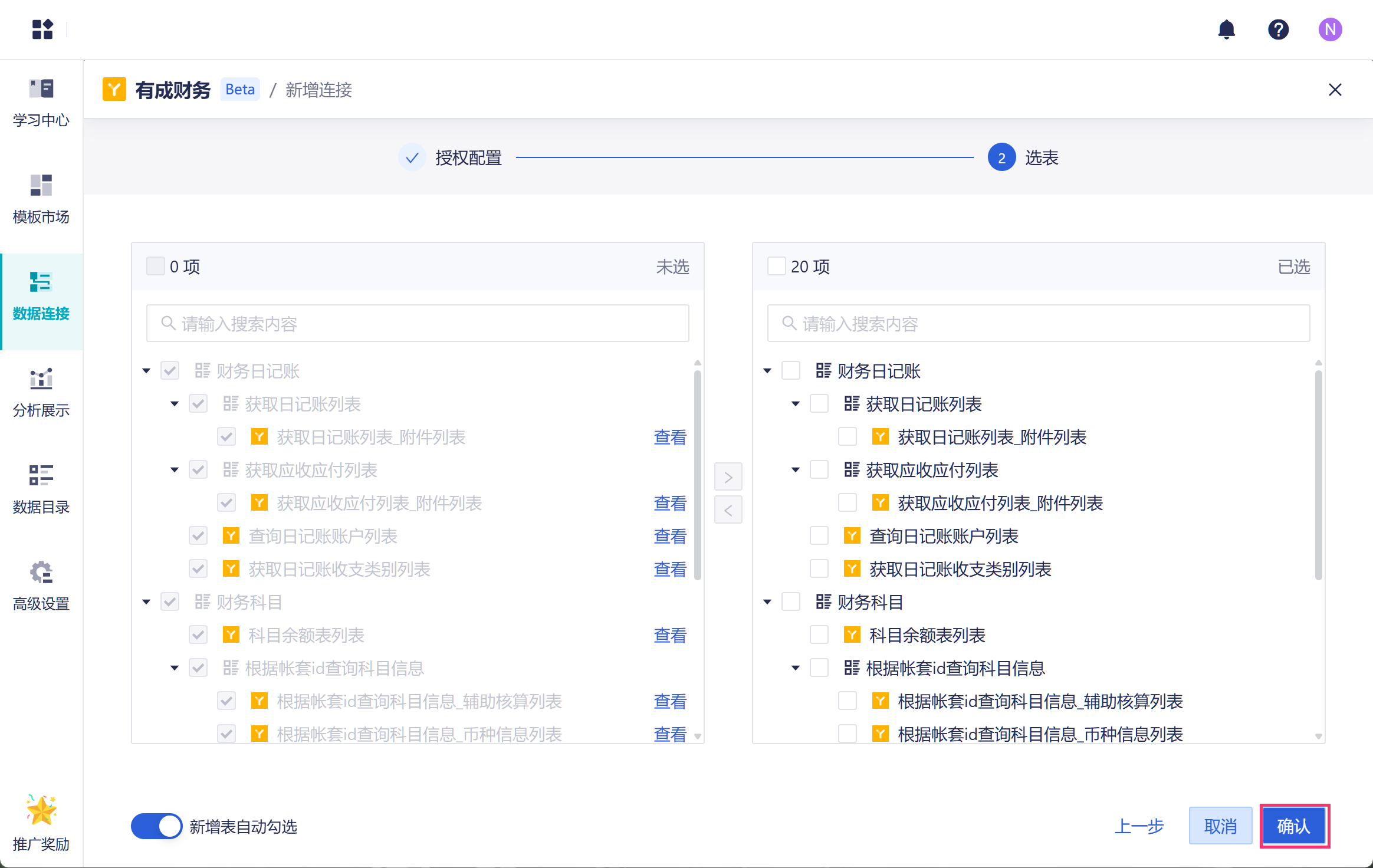Check selected 获取日记账收支类别列表 checkbox
This screenshot has width=1373, height=868.
click(819, 569)
